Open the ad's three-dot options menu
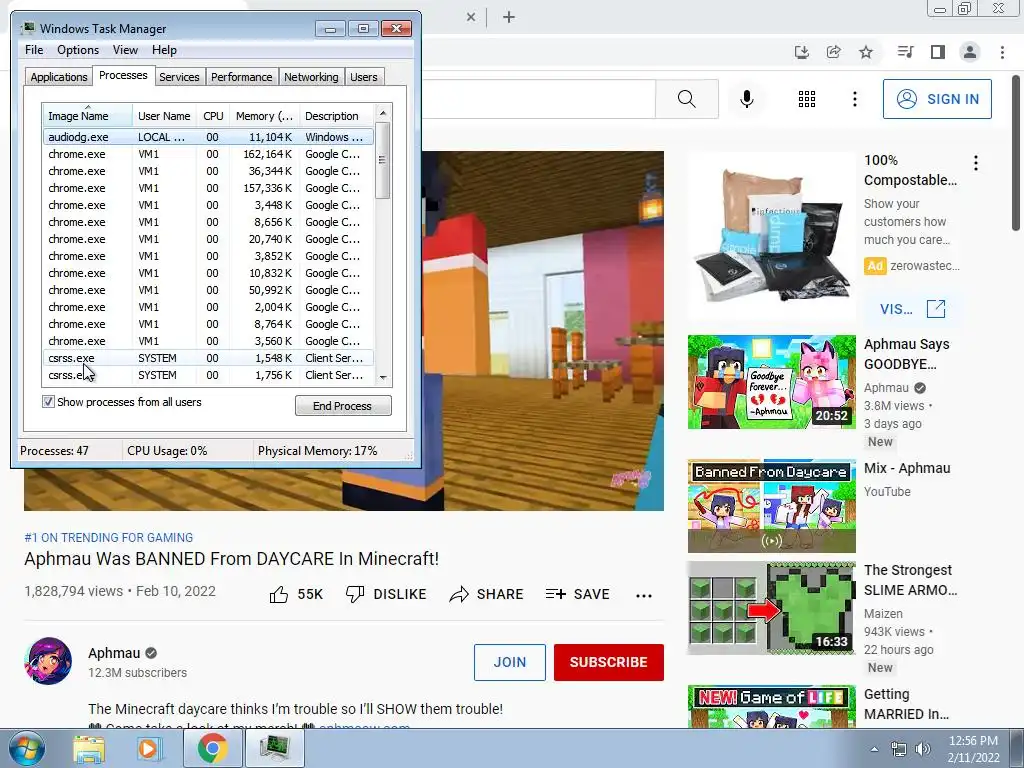This screenshot has width=1024, height=768. point(976,163)
